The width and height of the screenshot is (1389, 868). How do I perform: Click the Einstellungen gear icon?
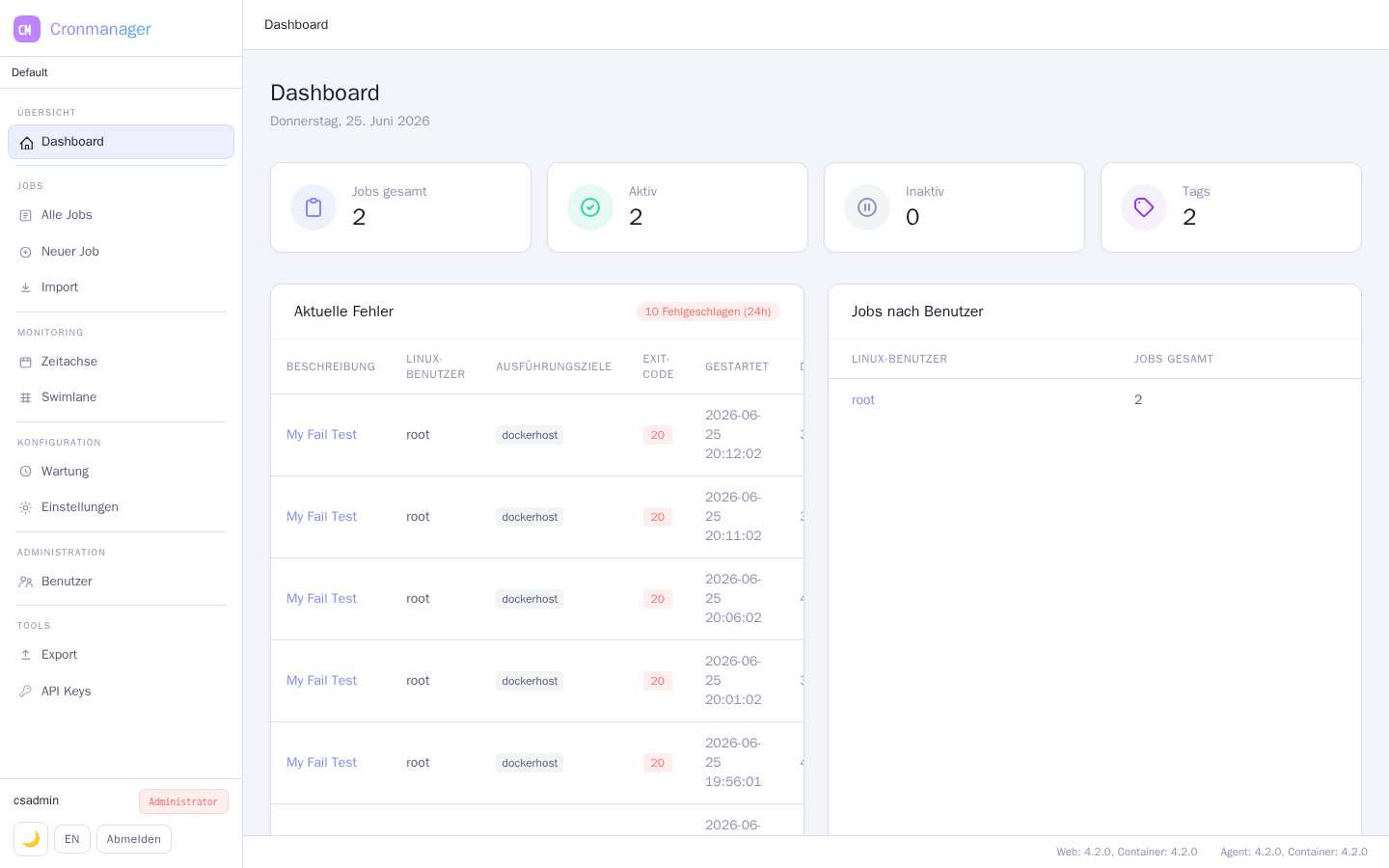point(26,507)
